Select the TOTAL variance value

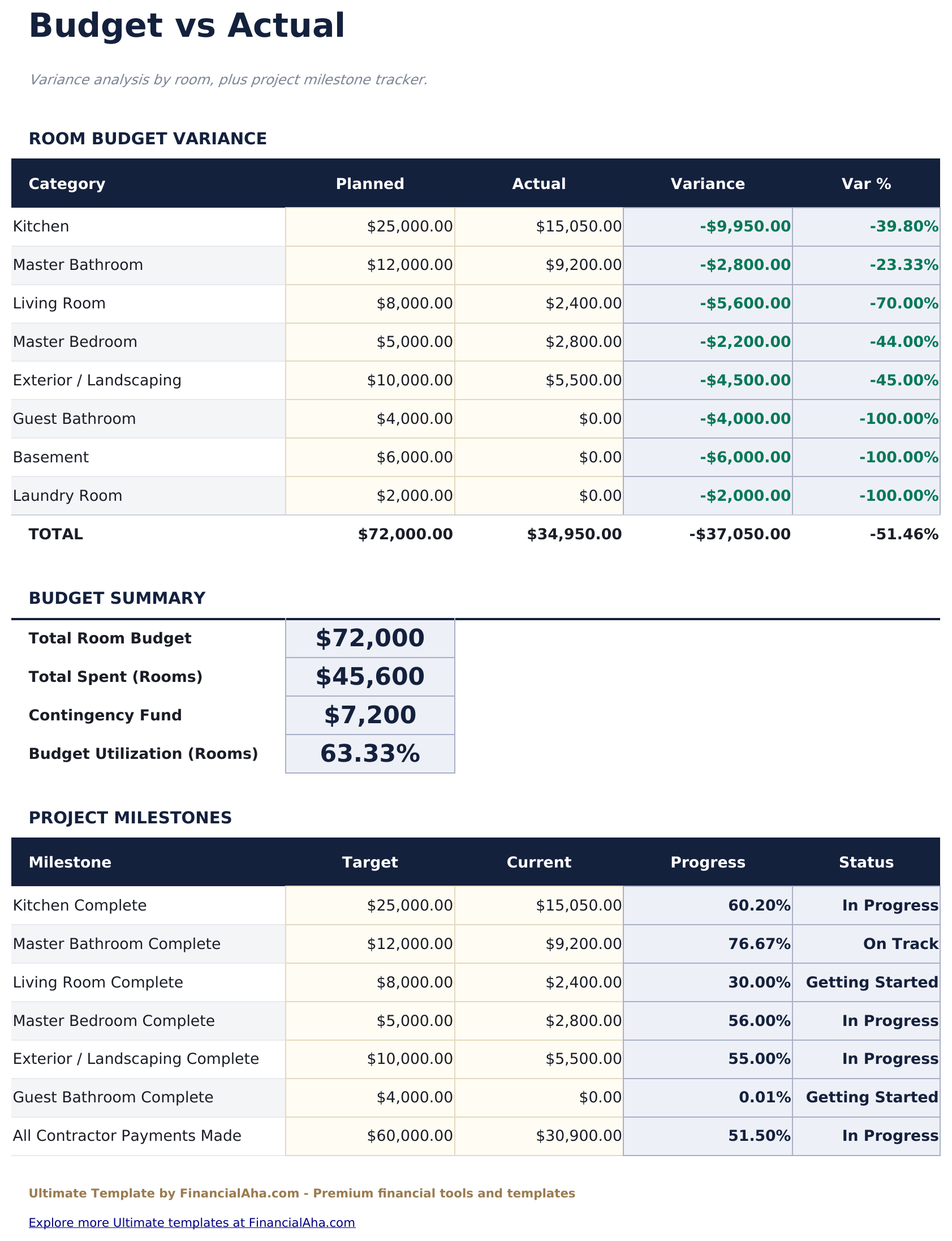point(707,535)
